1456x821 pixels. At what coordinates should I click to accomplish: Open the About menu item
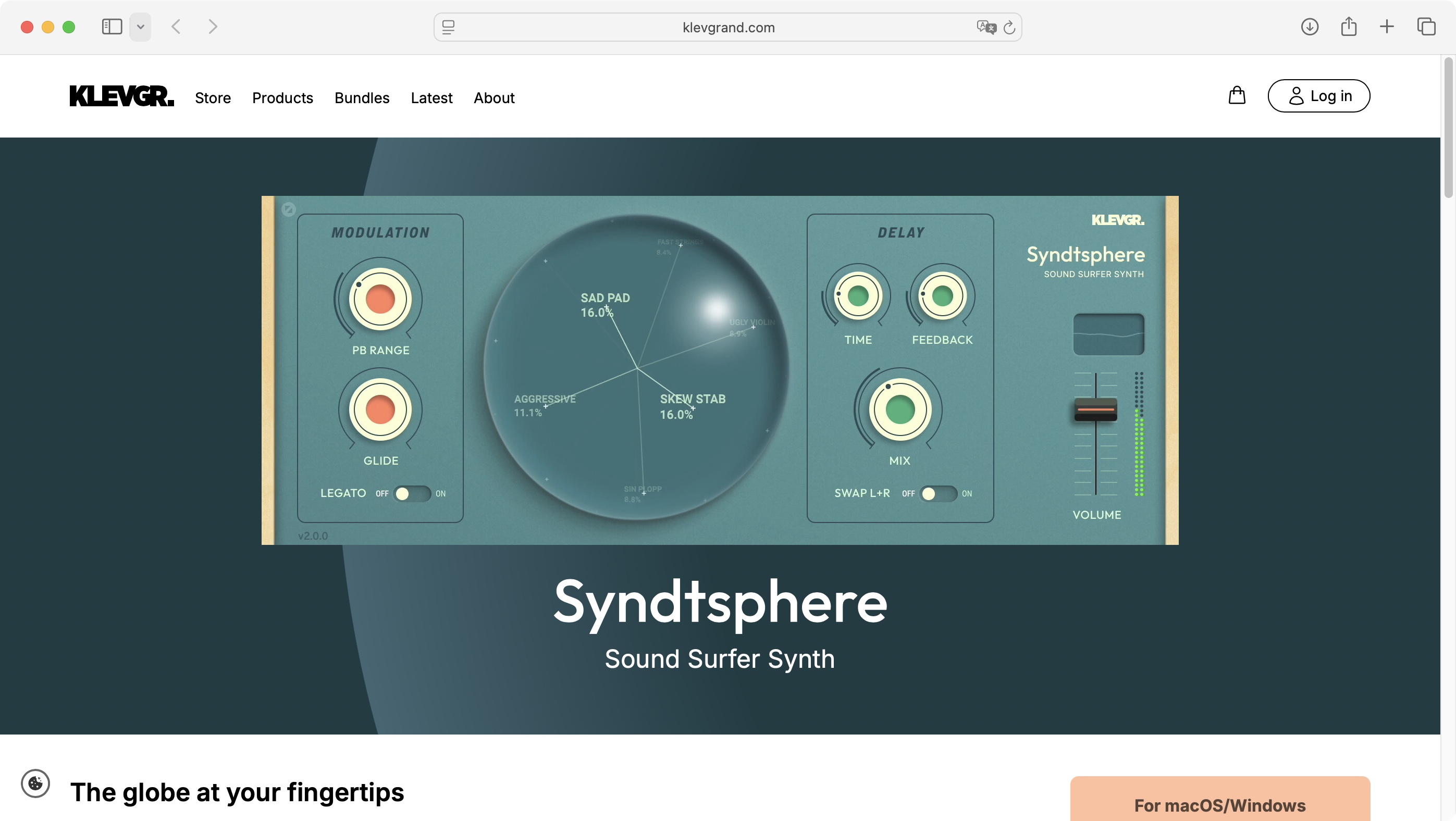494,98
